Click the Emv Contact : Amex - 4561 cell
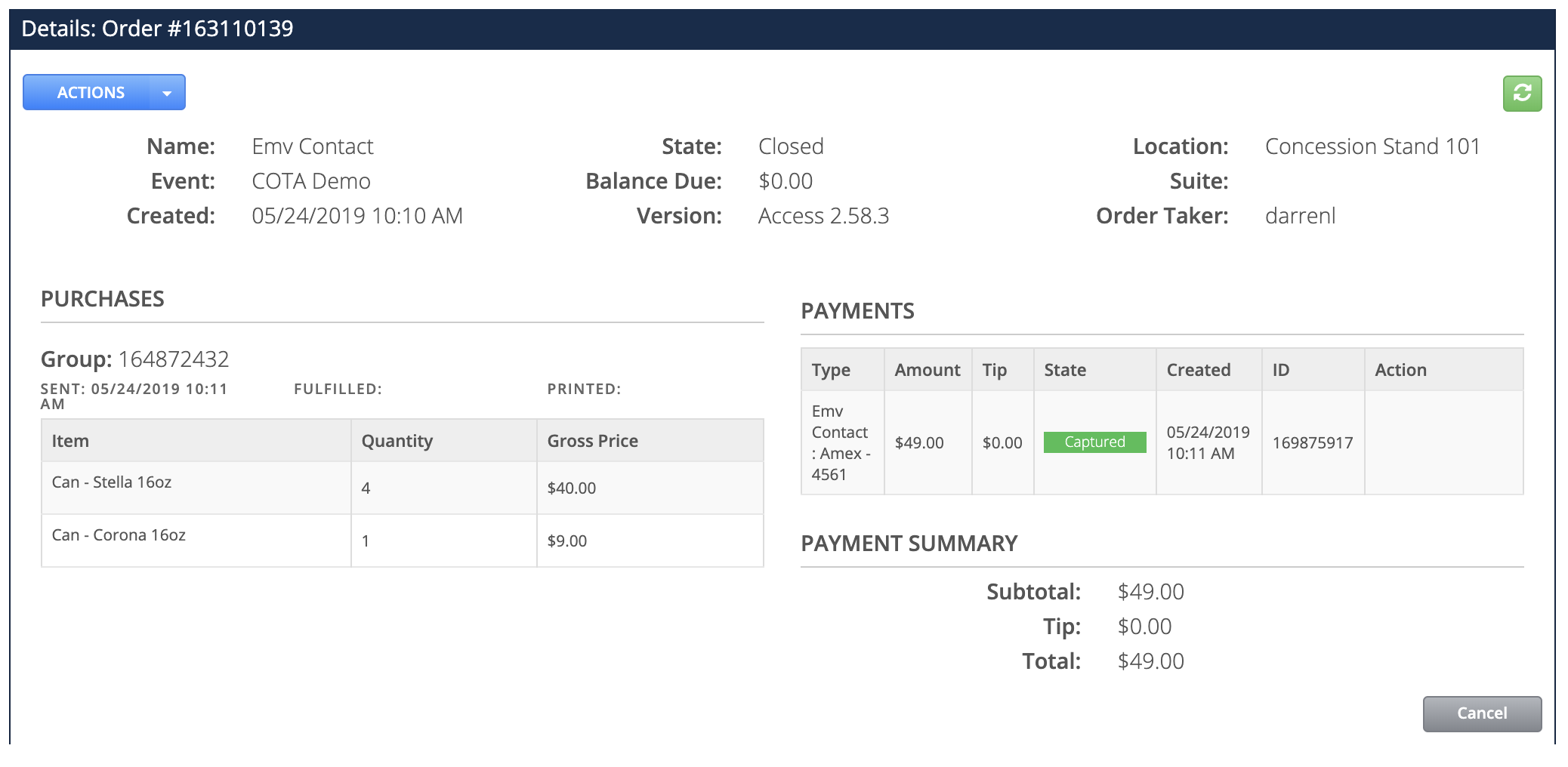 coord(842,443)
